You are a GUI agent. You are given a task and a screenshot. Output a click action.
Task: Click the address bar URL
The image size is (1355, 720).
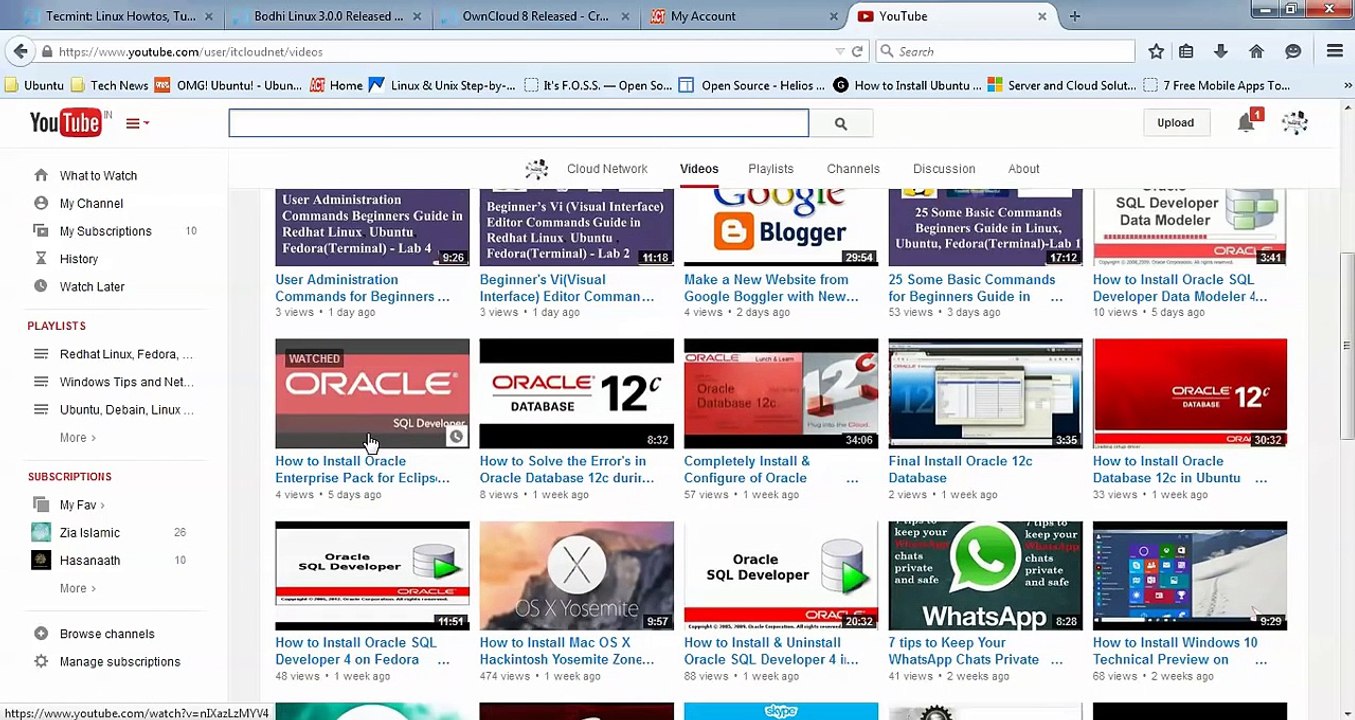click(x=190, y=51)
